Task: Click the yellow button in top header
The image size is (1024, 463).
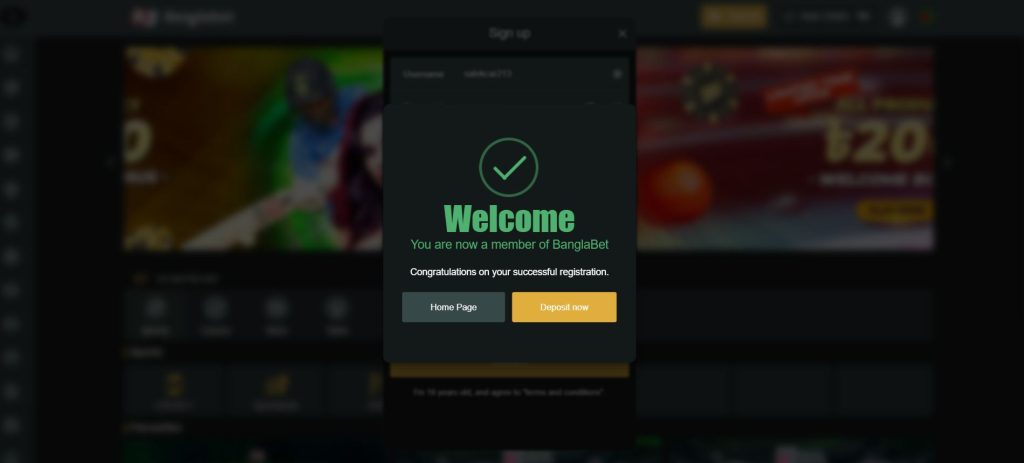Action: pos(734,17)
